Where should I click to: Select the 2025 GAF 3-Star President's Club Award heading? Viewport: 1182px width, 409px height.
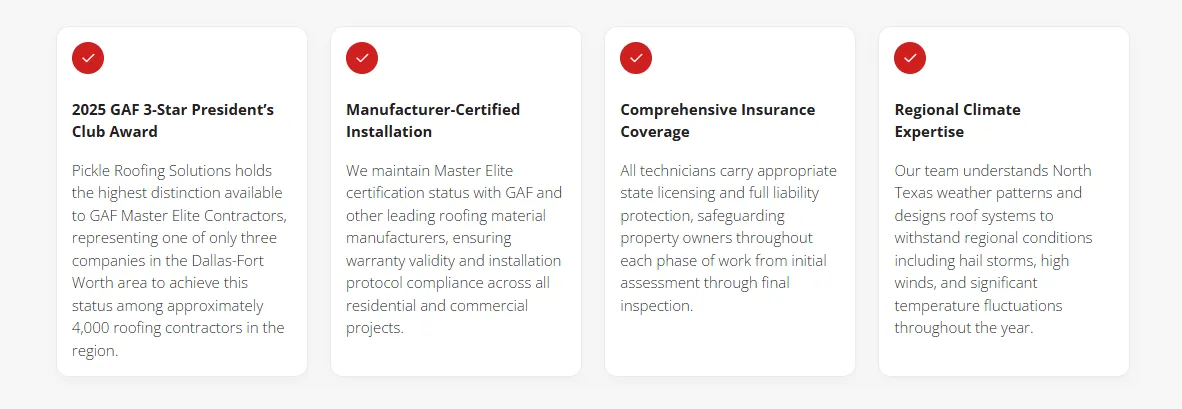[173, 121]
